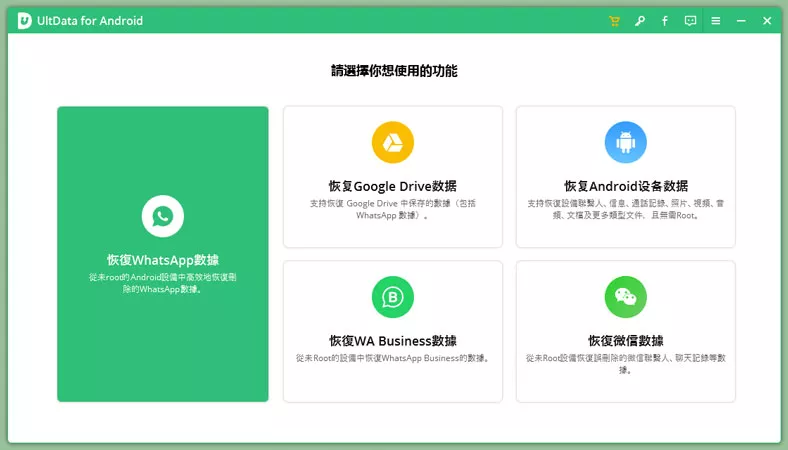
Task: Minimize the UltData window
Action: (x=741, y=21)
